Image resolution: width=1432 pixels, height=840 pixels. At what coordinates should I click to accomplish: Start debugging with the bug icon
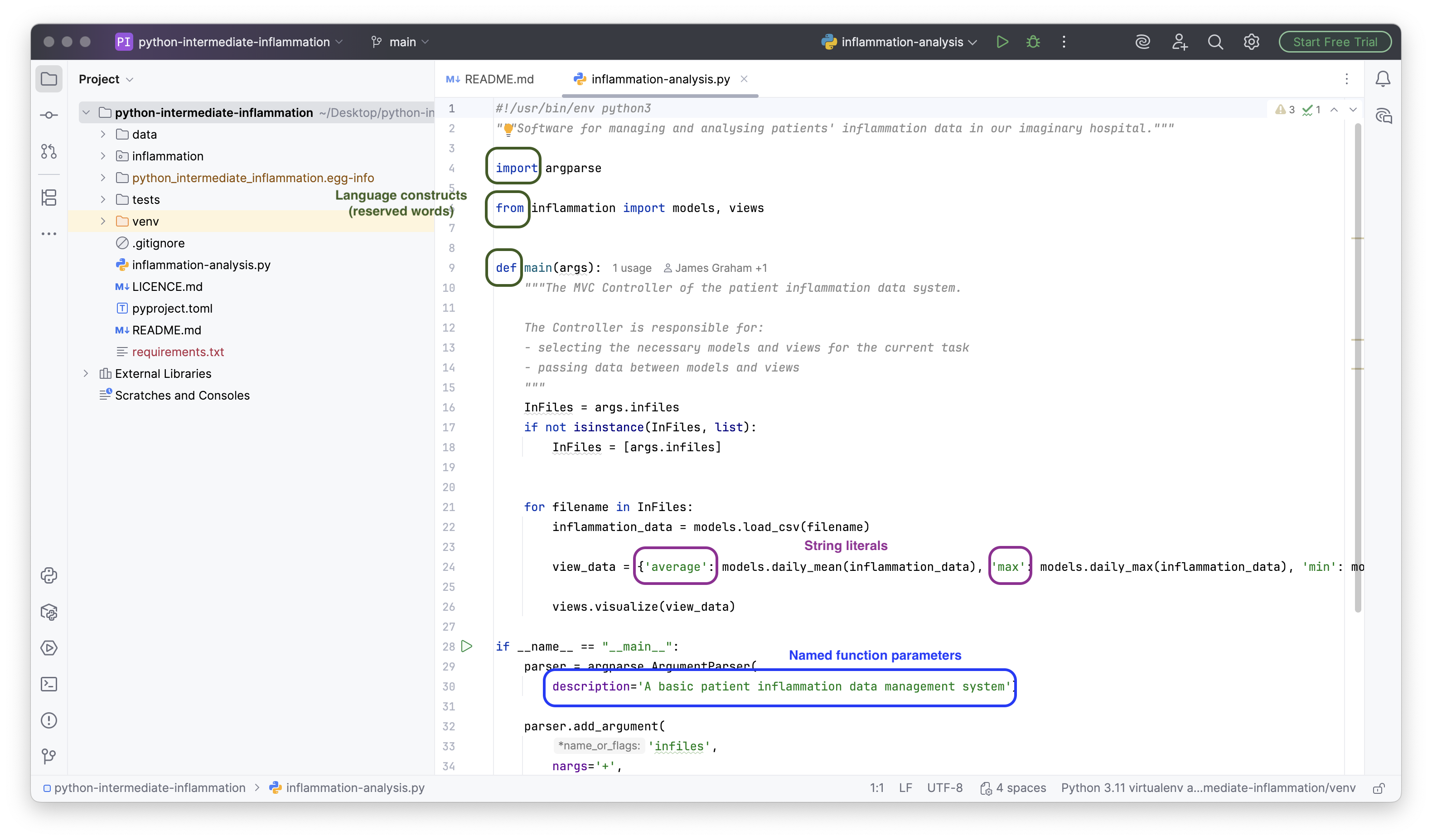click(1033, 42)
